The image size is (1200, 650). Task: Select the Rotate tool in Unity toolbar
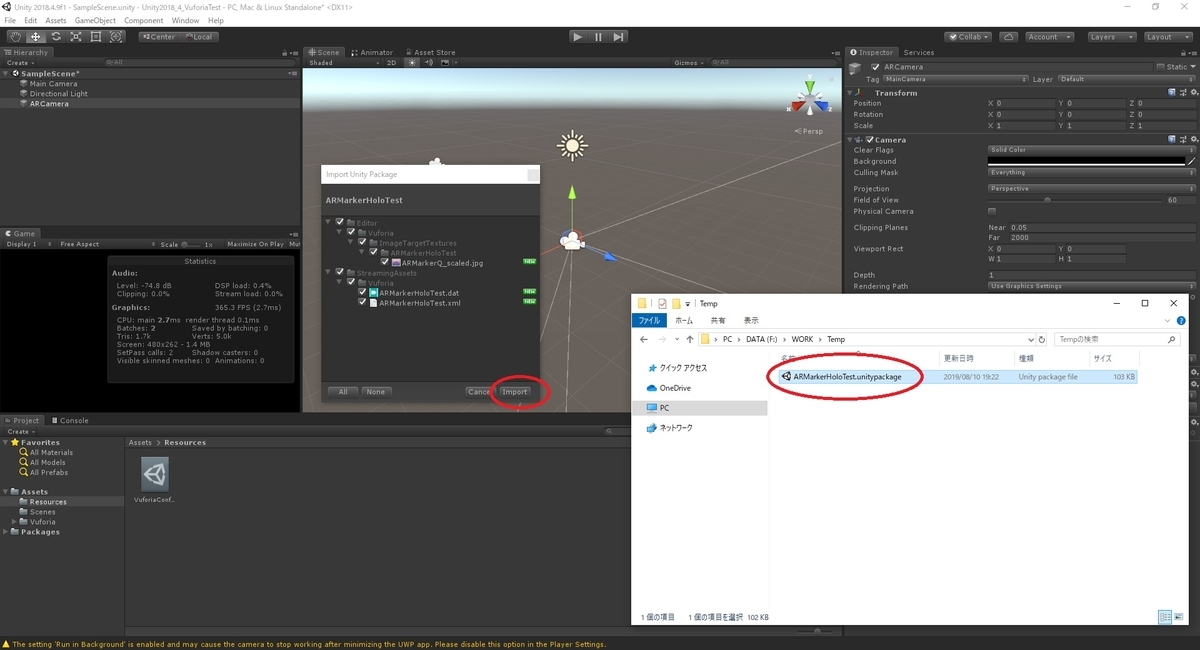[x=55, y=37]
